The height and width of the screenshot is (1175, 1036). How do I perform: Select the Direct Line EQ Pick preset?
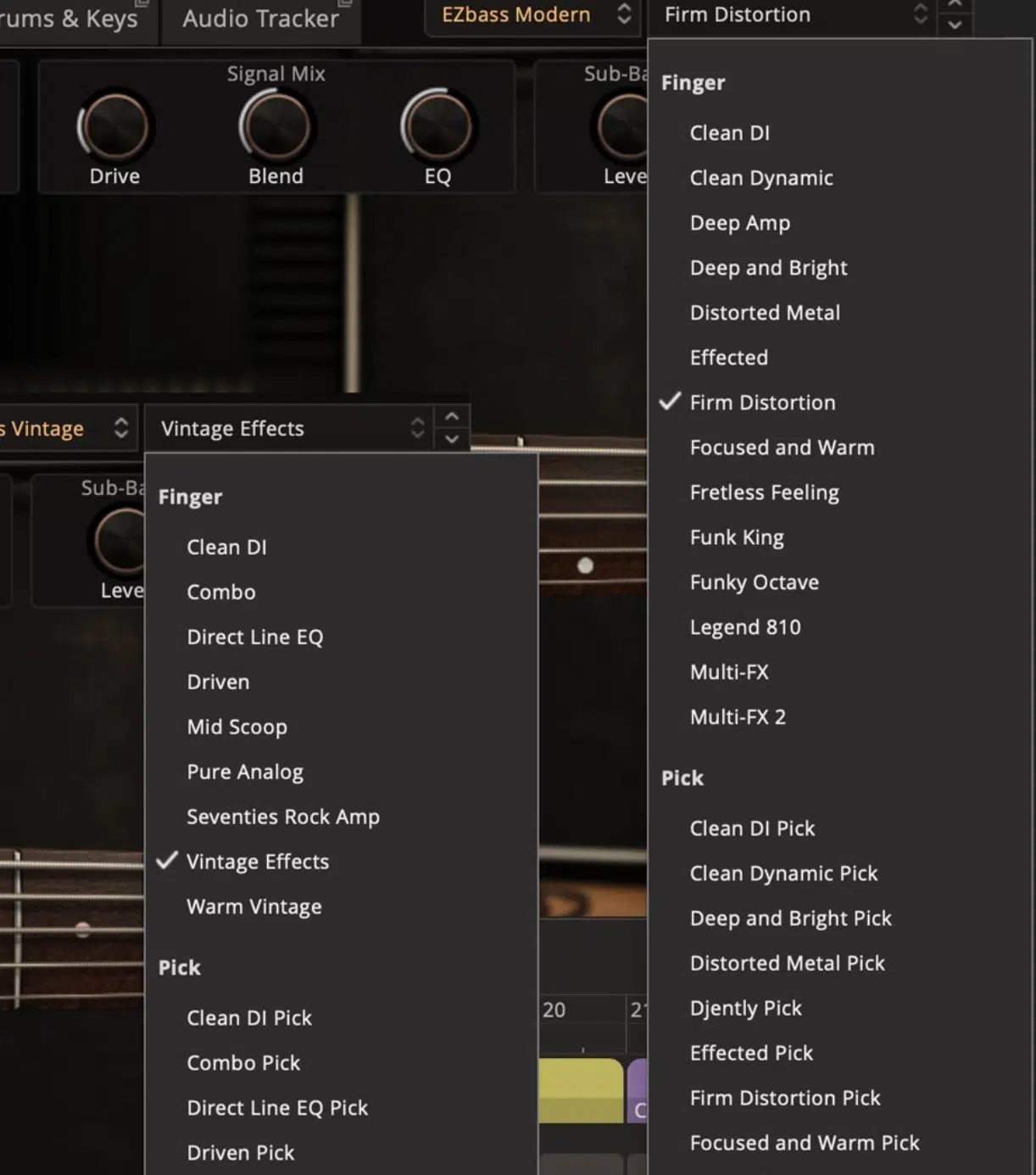point(342,1108)
